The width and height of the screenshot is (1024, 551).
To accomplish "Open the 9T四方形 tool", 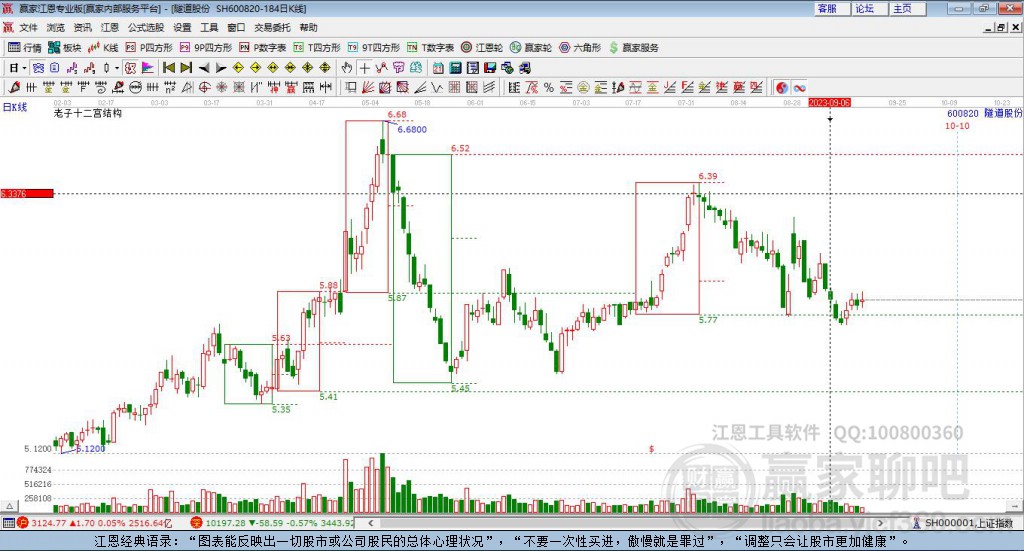I will point(374,48).
